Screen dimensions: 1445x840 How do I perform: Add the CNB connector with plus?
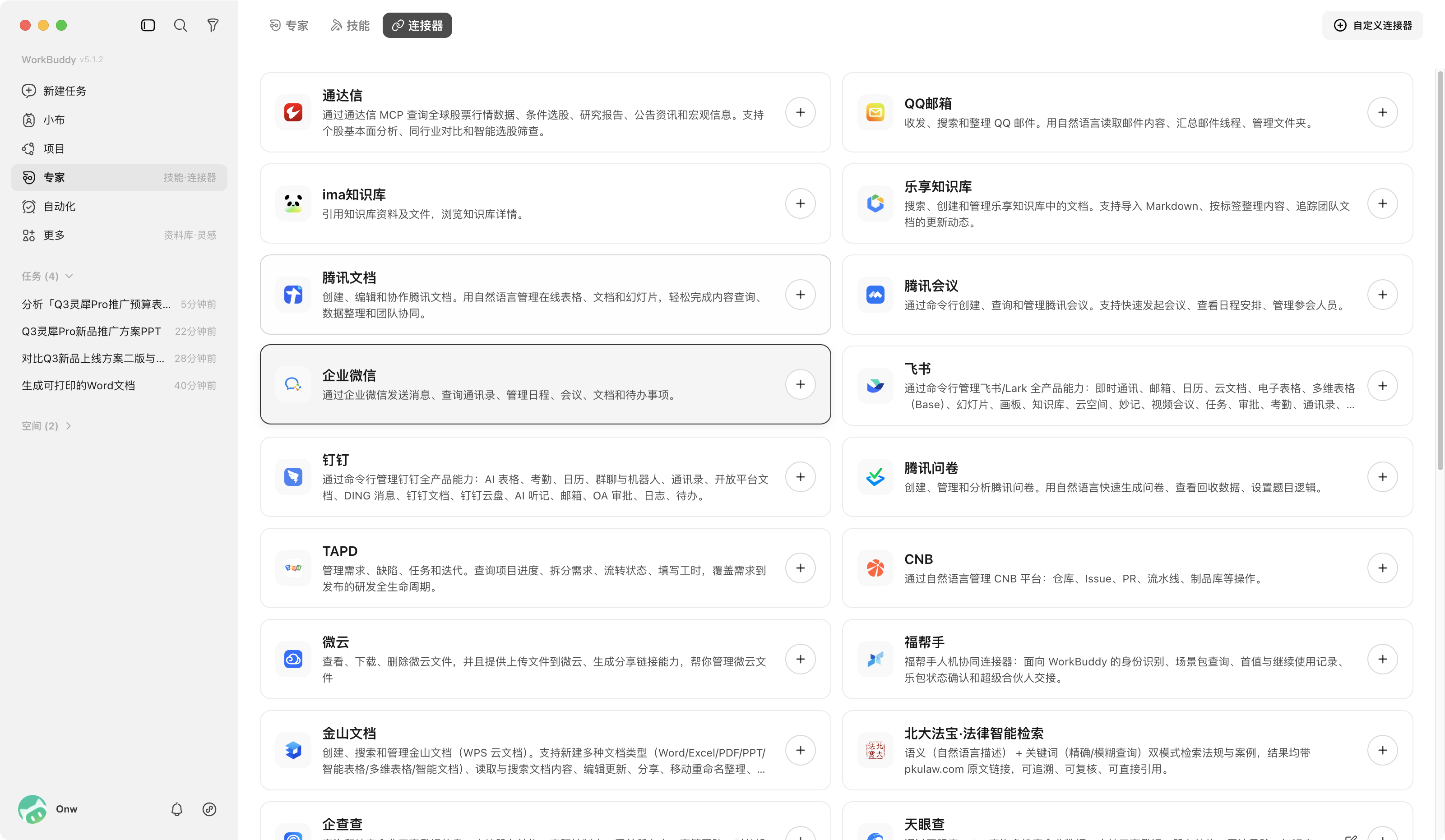coord(1383,568)
